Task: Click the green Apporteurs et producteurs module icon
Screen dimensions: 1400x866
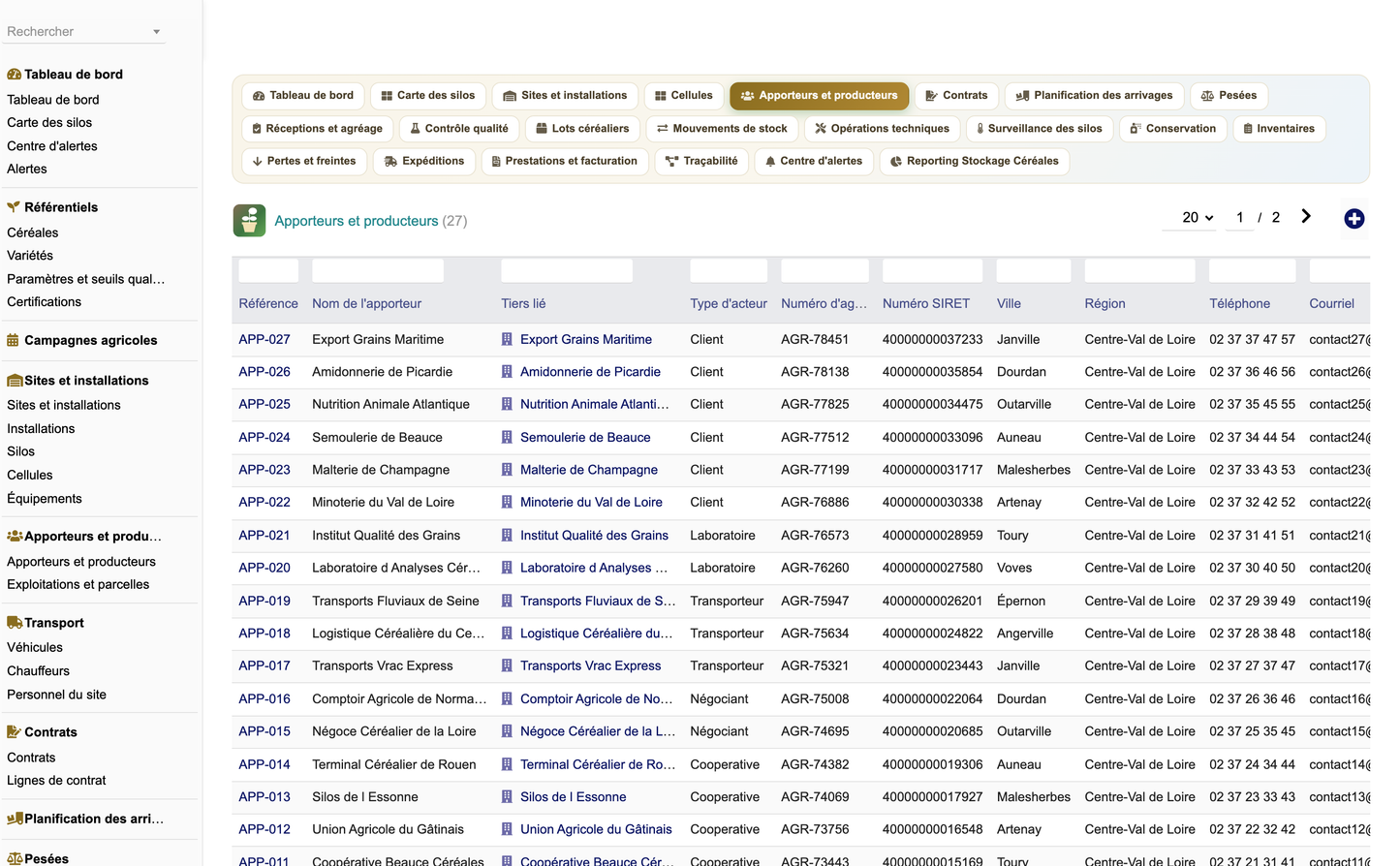Action: click(249, 220)
